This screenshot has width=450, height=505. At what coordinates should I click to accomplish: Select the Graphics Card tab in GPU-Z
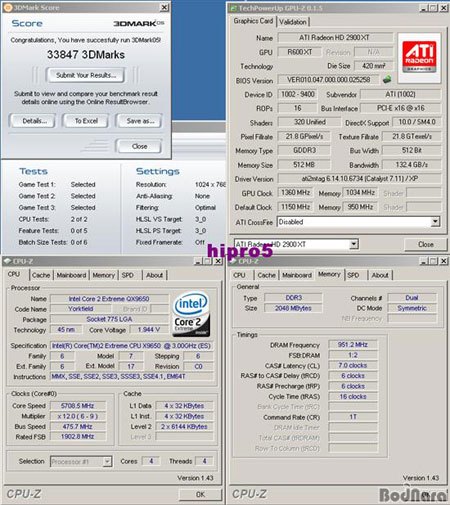[x=253, y=21]
